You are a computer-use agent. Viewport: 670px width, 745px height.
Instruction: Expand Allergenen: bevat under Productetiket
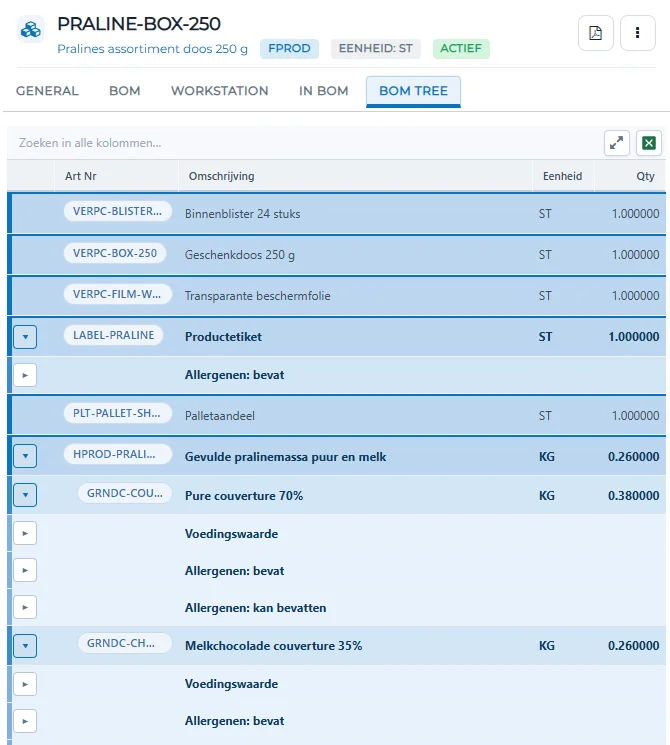click(25, 375)
